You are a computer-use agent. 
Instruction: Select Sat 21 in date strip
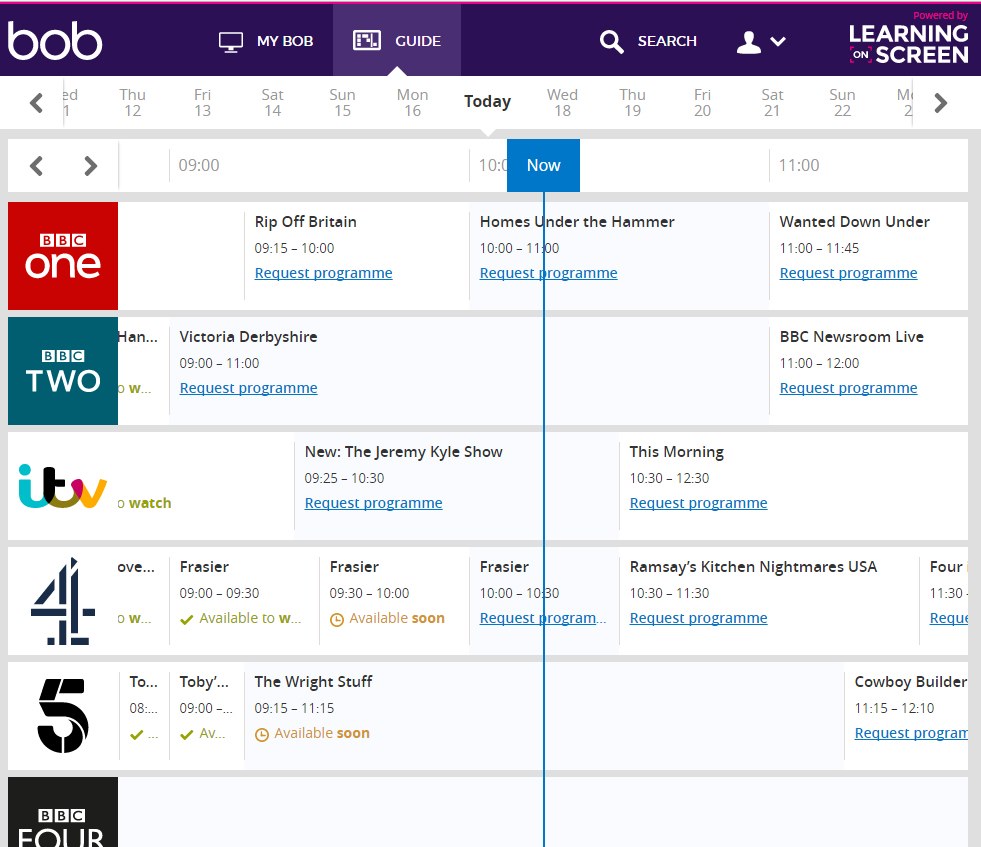pos(772,103)
